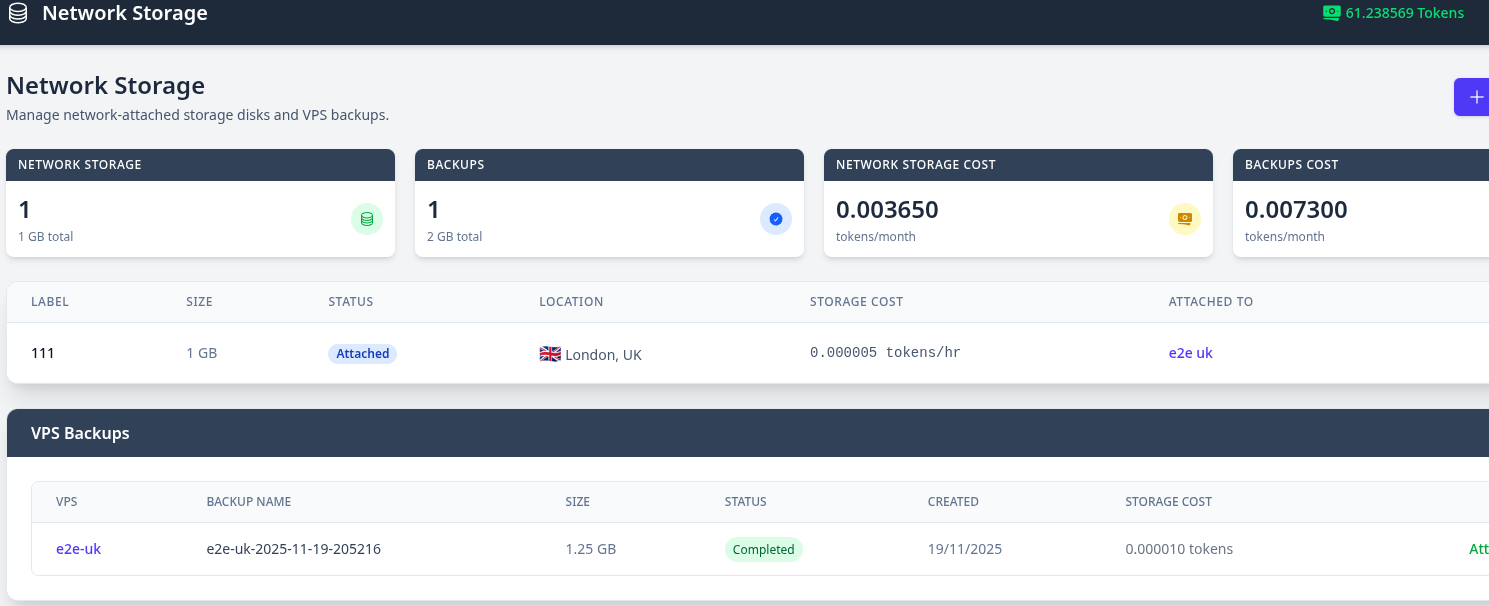
Task: Click the backup name e2e-uk-2025-11-19-205216
Action: [x=293, y=549]
